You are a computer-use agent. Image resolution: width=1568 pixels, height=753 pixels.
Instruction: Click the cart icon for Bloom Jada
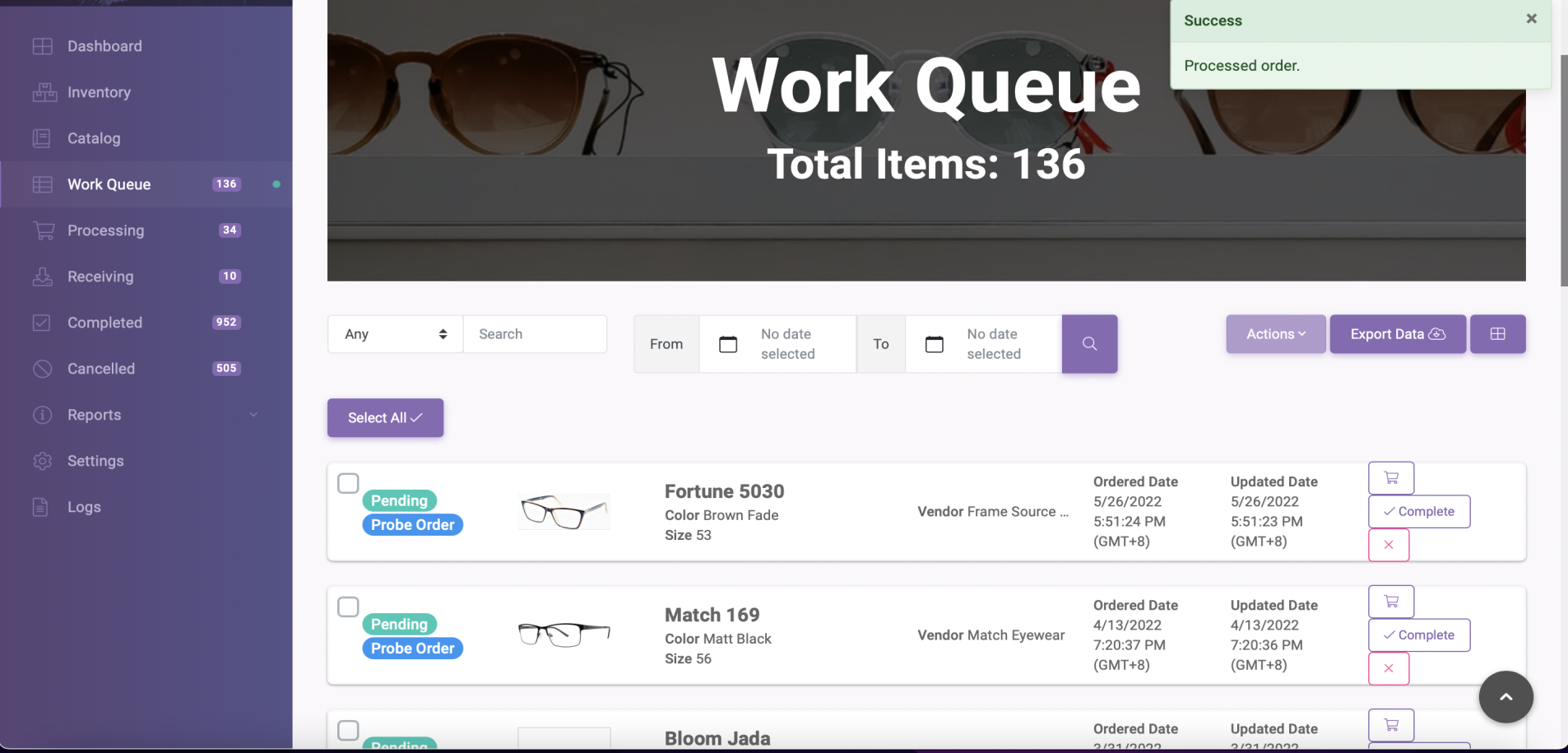point(1391,725)
